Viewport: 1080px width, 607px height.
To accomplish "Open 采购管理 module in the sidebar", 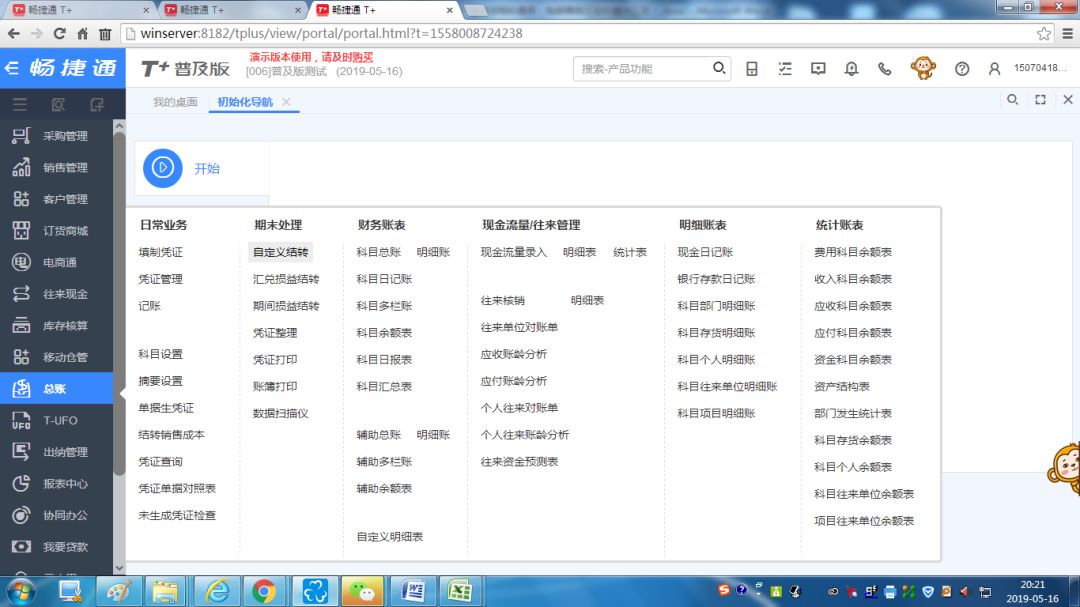I will tap(65, 136).
